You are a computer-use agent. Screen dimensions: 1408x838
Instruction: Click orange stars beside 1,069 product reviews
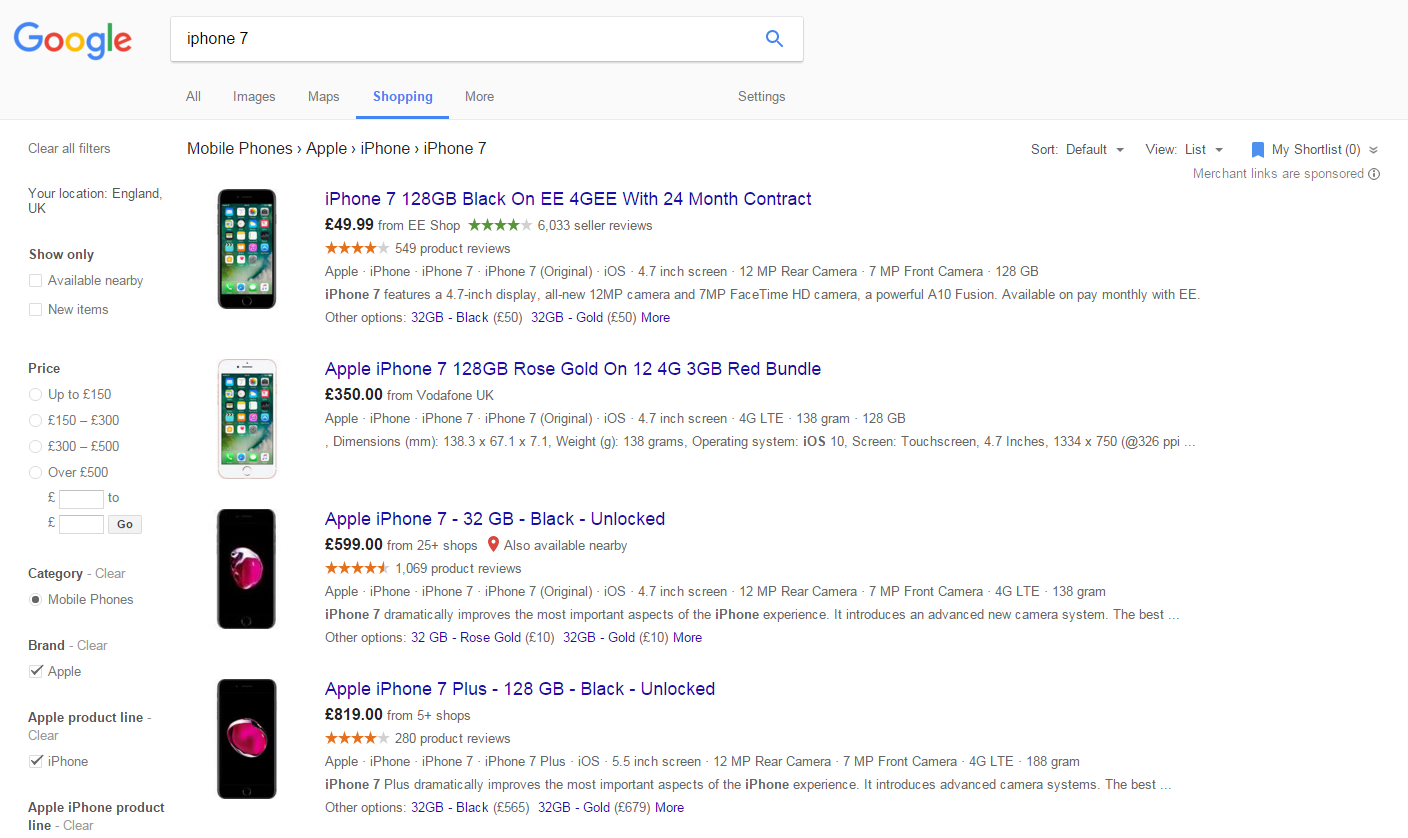point(357,568)
